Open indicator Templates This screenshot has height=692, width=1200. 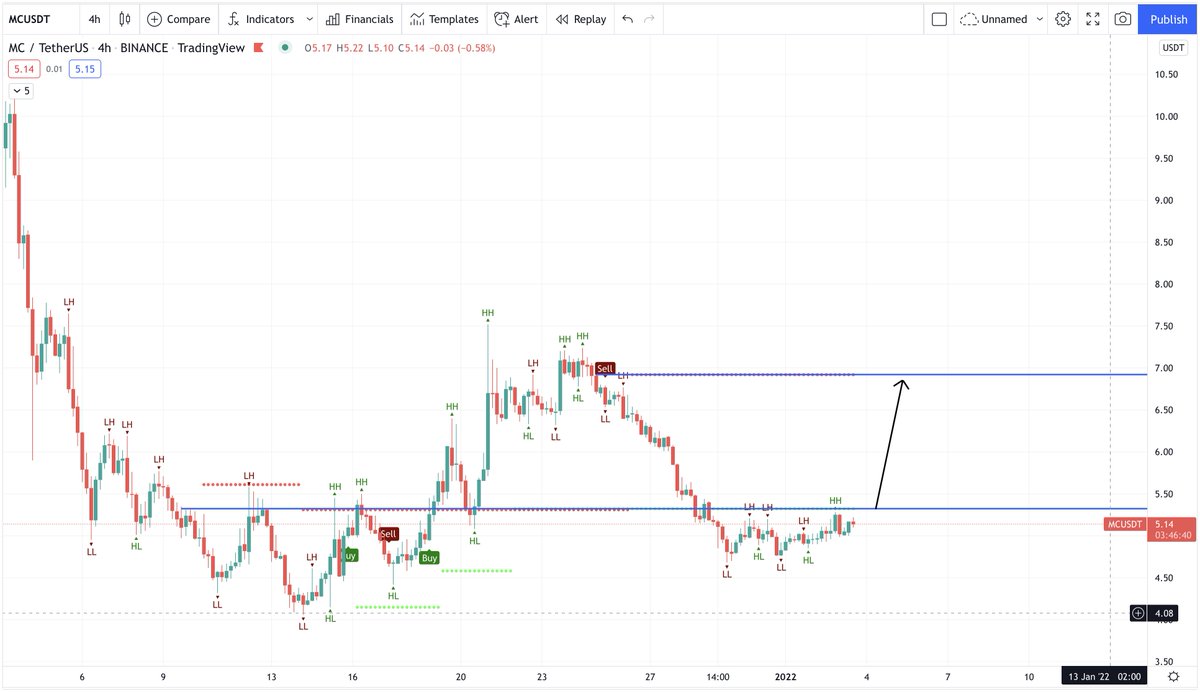pos(444,19)
